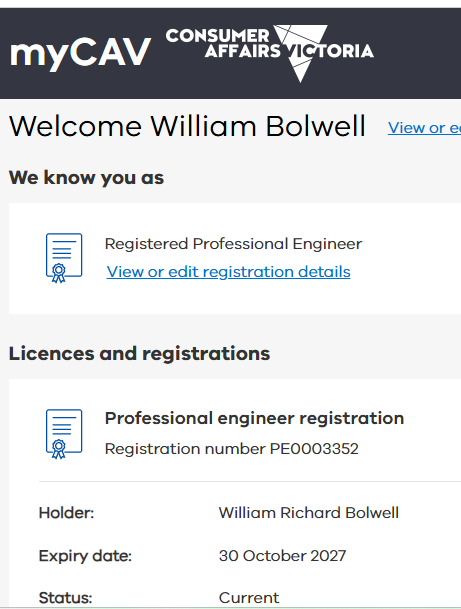Select registration number PE0003352 text
Viewport: 461px width, 609px height.
[231, 449]
